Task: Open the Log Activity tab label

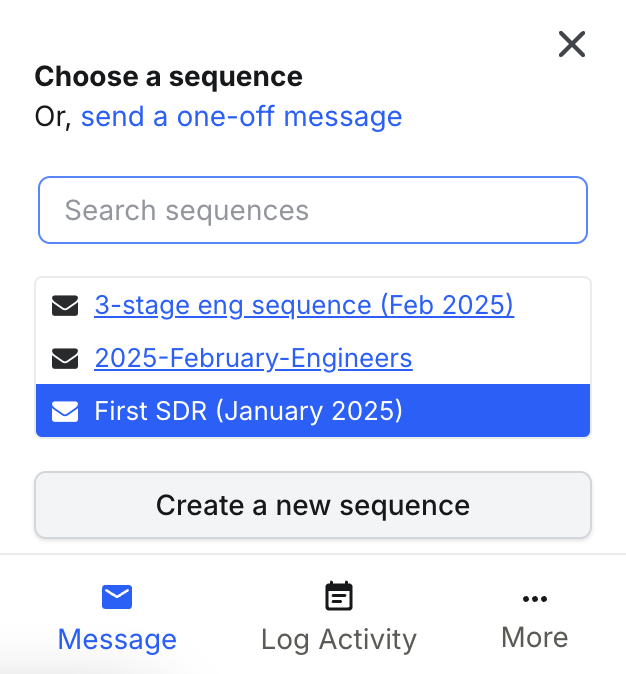Action: [x=339, y=640]
